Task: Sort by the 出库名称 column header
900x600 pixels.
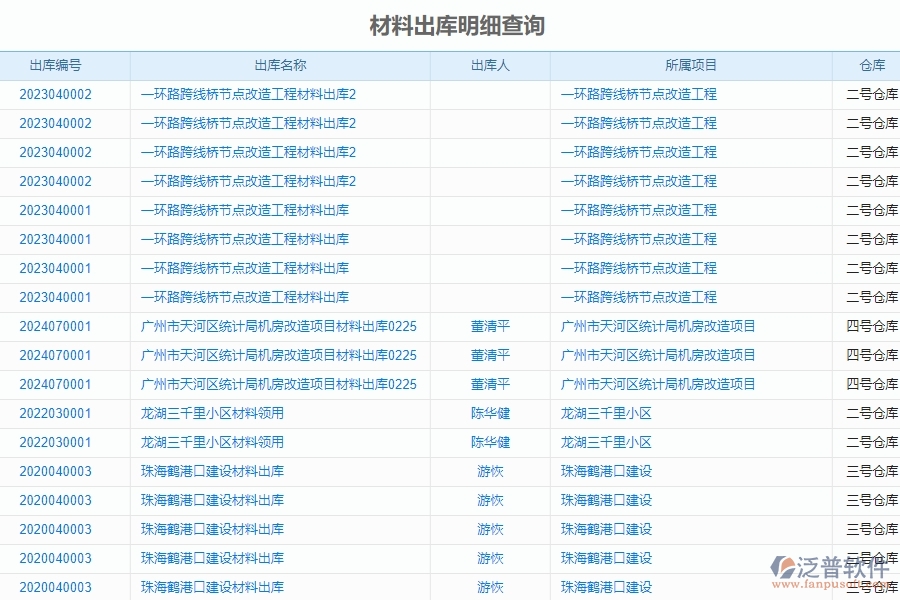Action: [281, 65]
